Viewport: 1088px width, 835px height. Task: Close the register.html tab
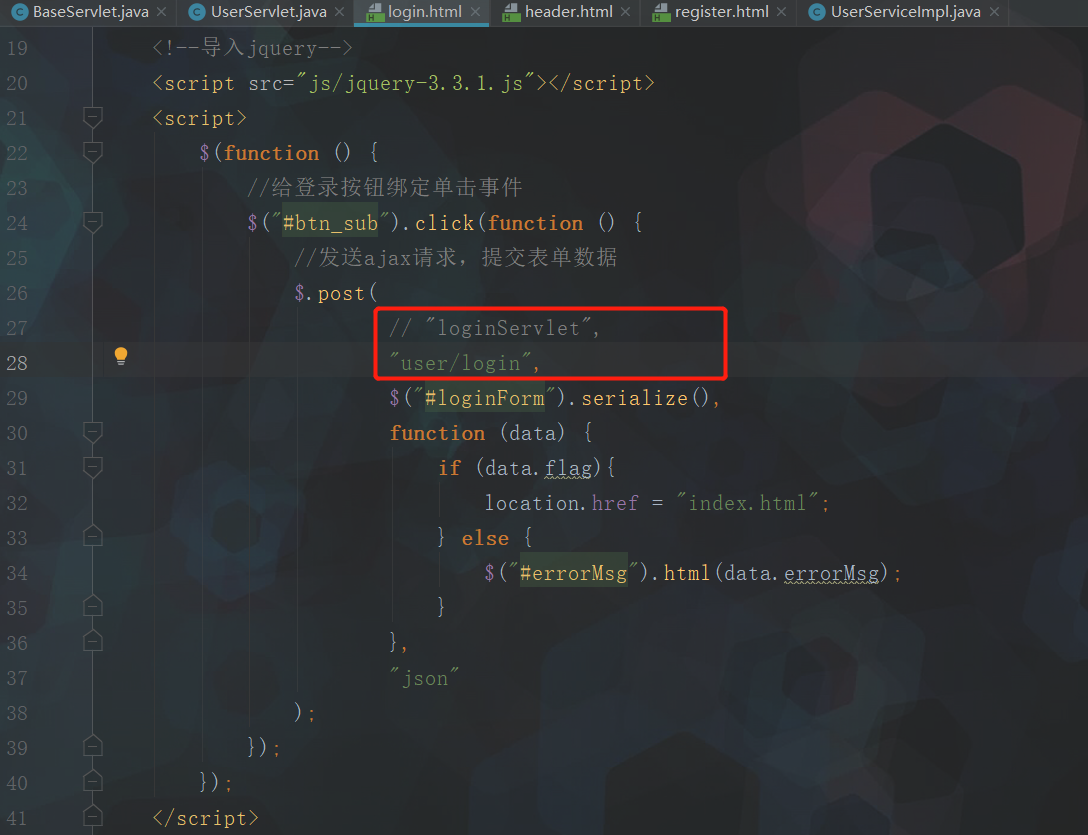pyautogui.click(x=781, y=12)
